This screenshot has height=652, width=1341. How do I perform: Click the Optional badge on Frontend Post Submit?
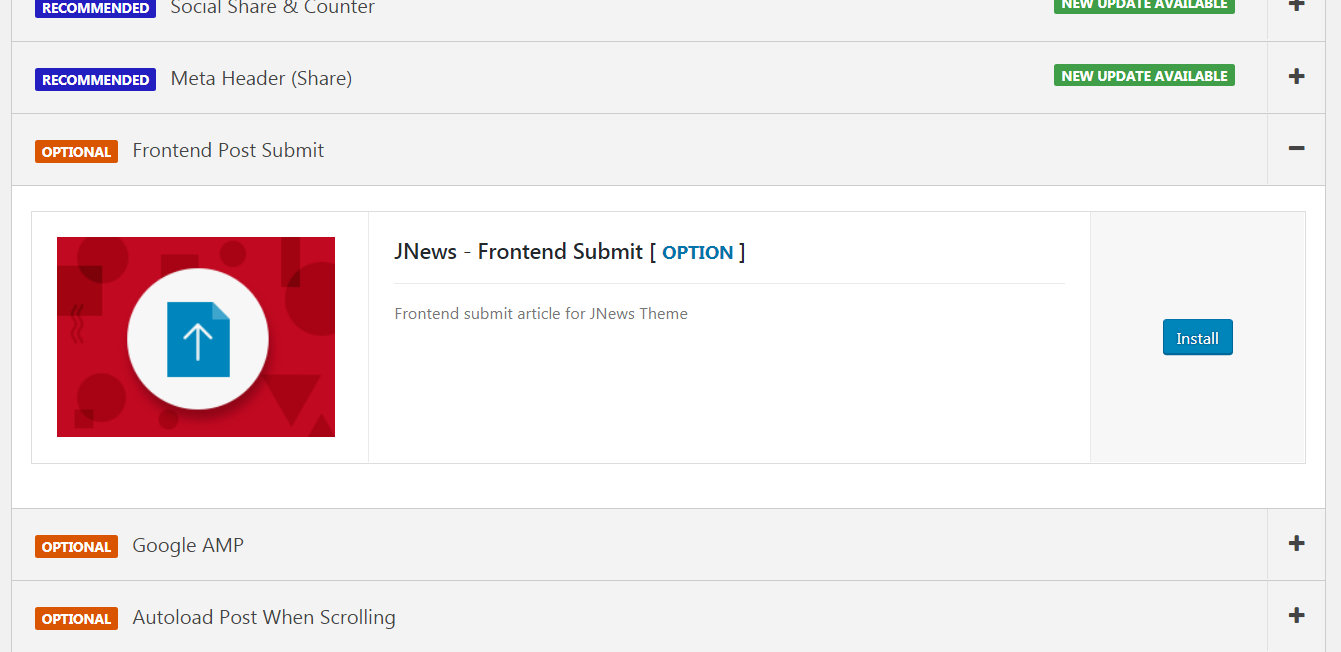pos(76,152)
